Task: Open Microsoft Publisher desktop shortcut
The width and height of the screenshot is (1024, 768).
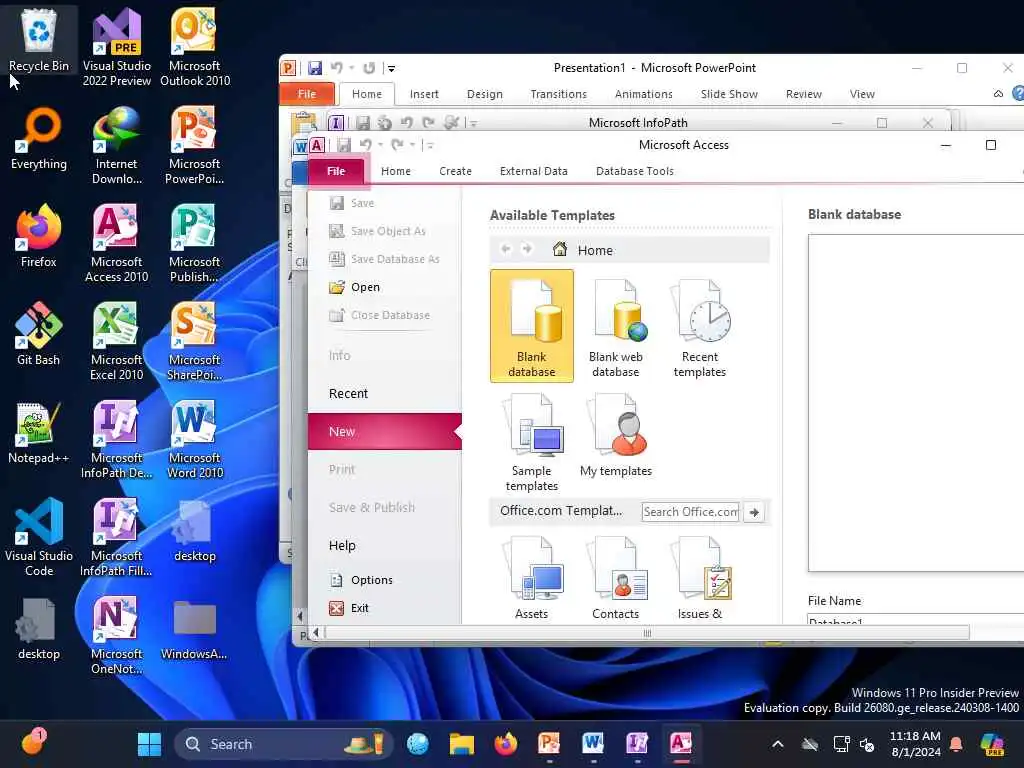Action: coord(195,243)
